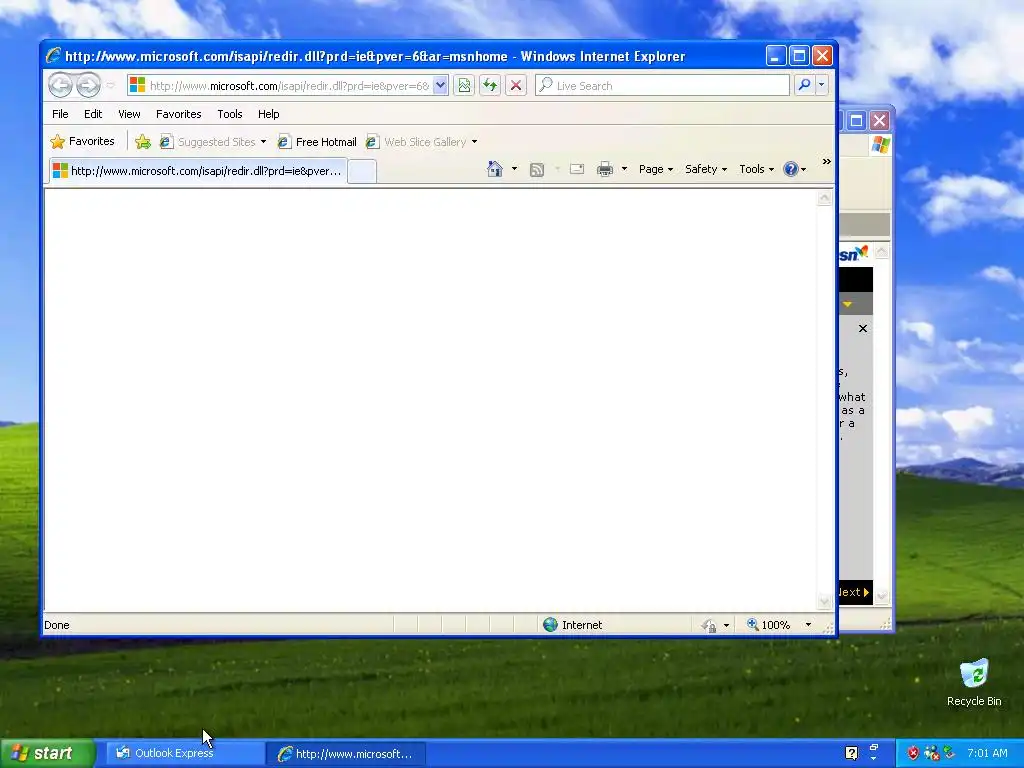This screenshot has width=1024, height=768.
Task: Open the Page command bar menu
Action: (x=656, y=169)
